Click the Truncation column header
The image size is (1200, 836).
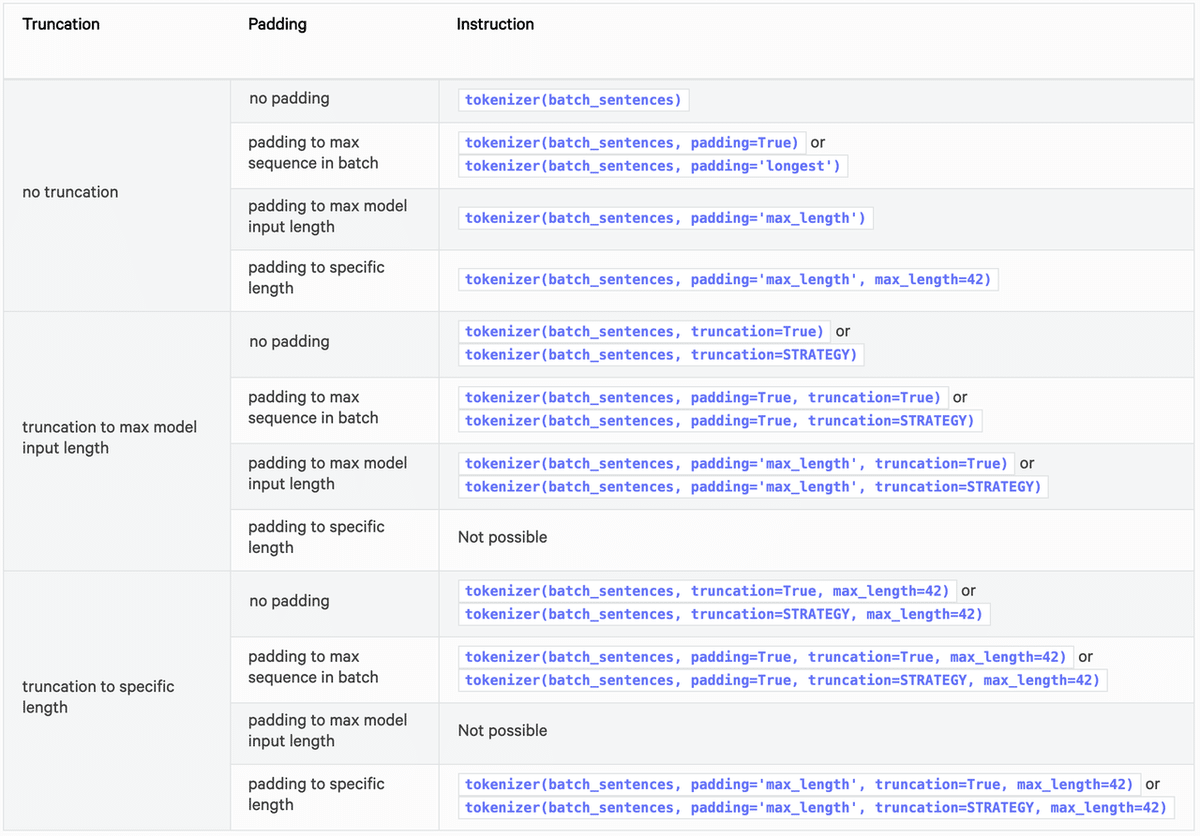click(61, 24)
